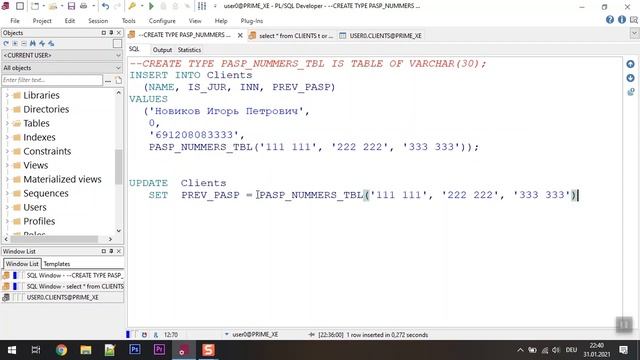Open the document tabs overflow dropdown
This screenshot has width=640, height=360.
(x=634, y=34)
